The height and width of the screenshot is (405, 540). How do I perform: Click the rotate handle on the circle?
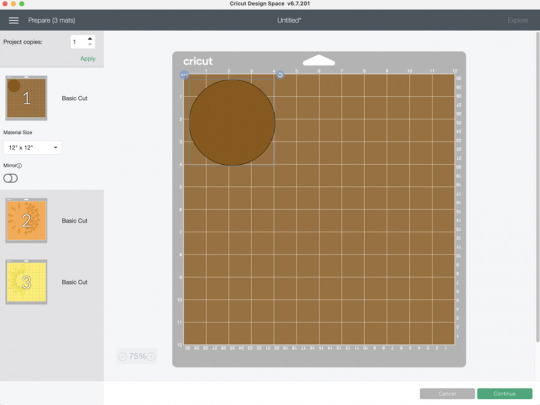tap(280, 75)
